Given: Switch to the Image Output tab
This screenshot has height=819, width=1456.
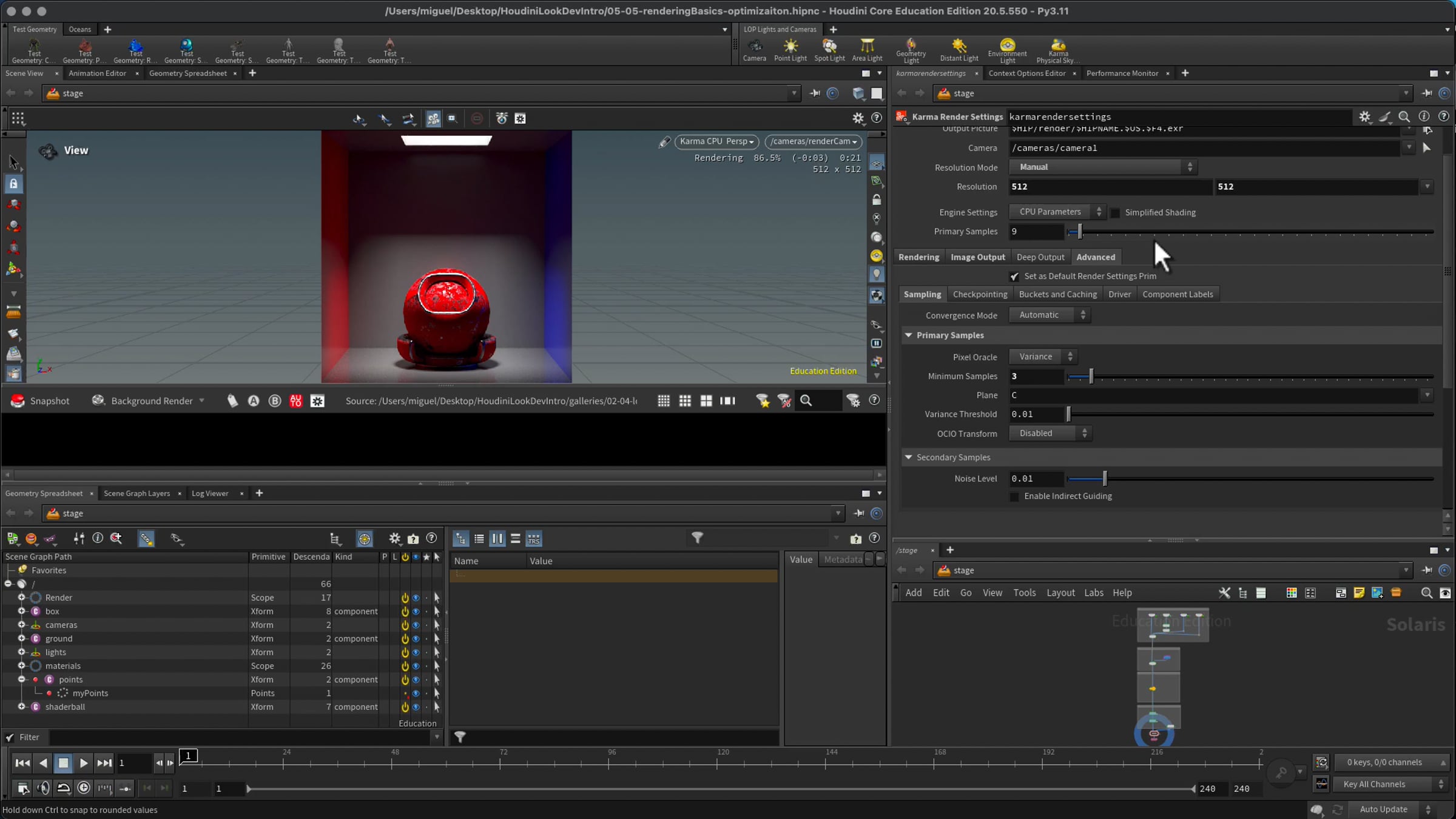Looking at the screenshot, I should (977, 257).
